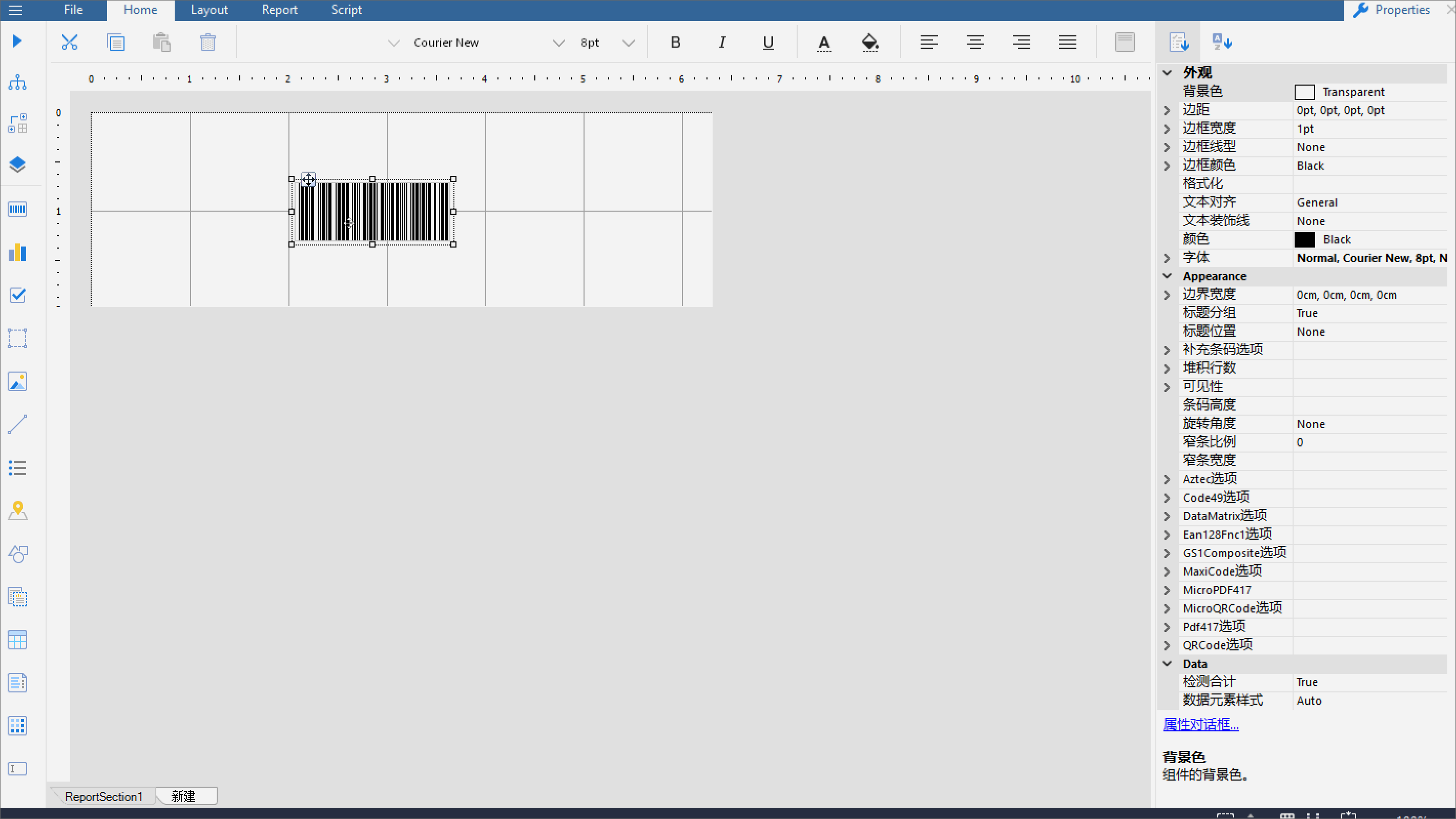Toggle Bold formatting
This screenshot has height=819, width=1456.
675,43
